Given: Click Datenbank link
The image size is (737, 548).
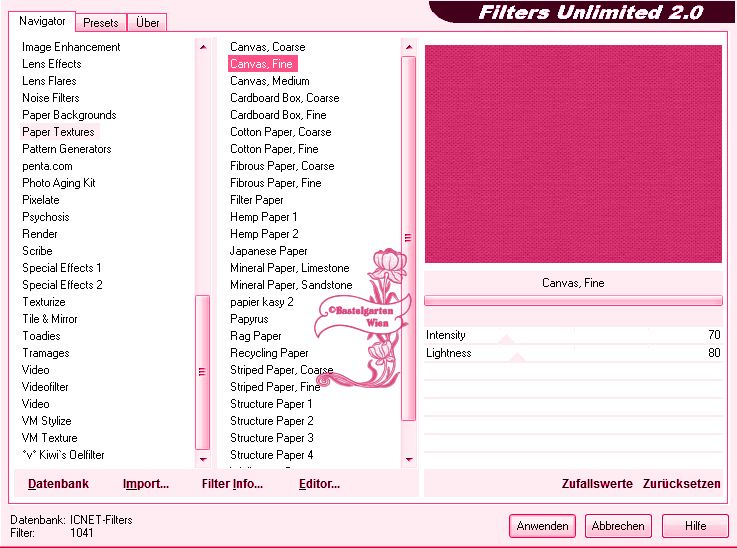Looking at the screenshot, I should pyautogui.click(x=58, y=484).
